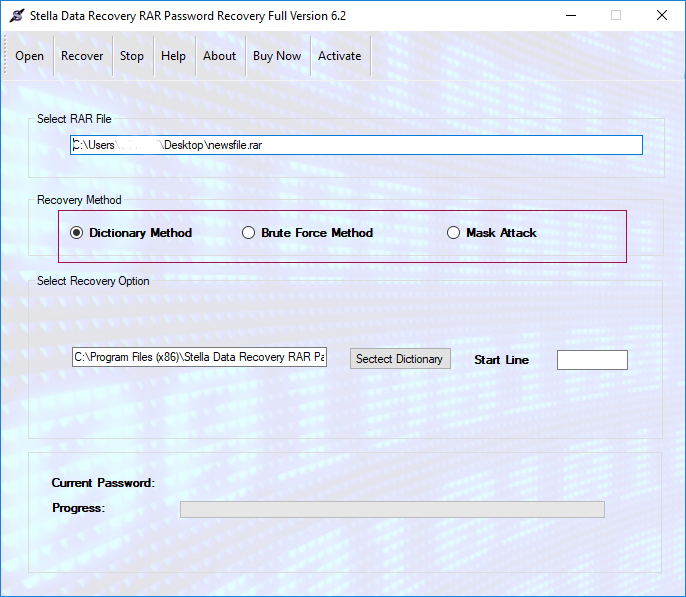Viewport: 686px width, 597px height.
Task: Click the Open toolbar button
Action: point(29,56)
